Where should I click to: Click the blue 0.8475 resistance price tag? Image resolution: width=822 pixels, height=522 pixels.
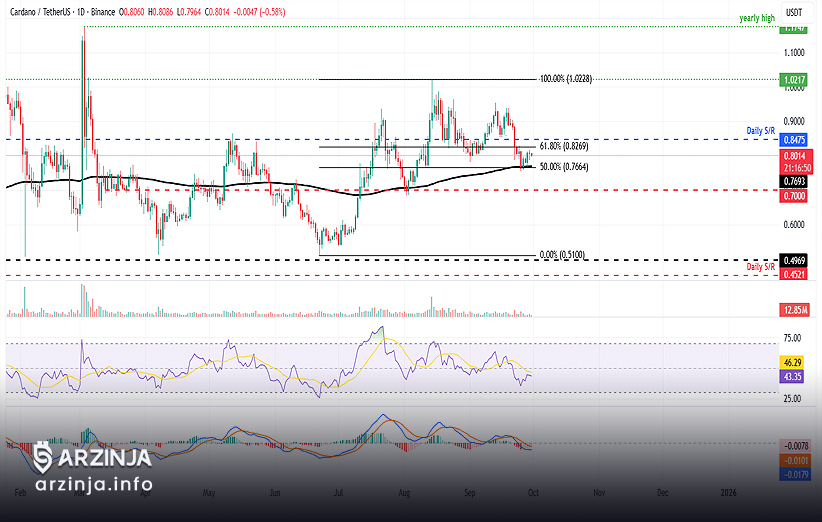click(796, 141)
